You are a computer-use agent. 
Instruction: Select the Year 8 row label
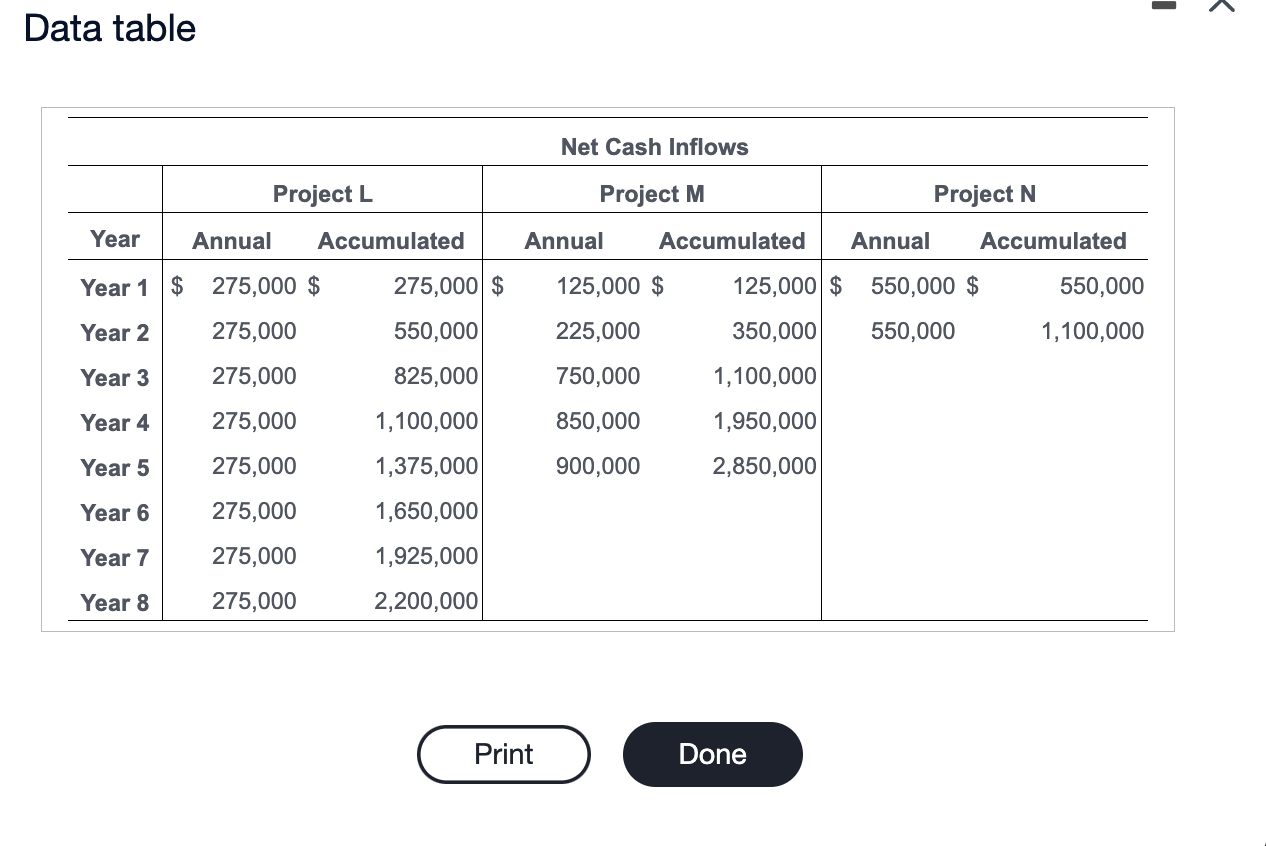[x=114, y=601]
